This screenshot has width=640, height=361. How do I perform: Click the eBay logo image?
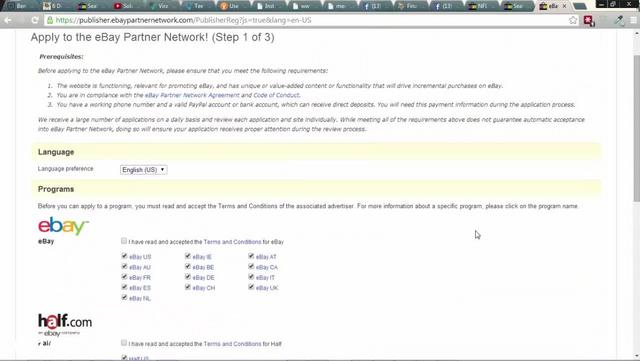[x=63, y=226]
